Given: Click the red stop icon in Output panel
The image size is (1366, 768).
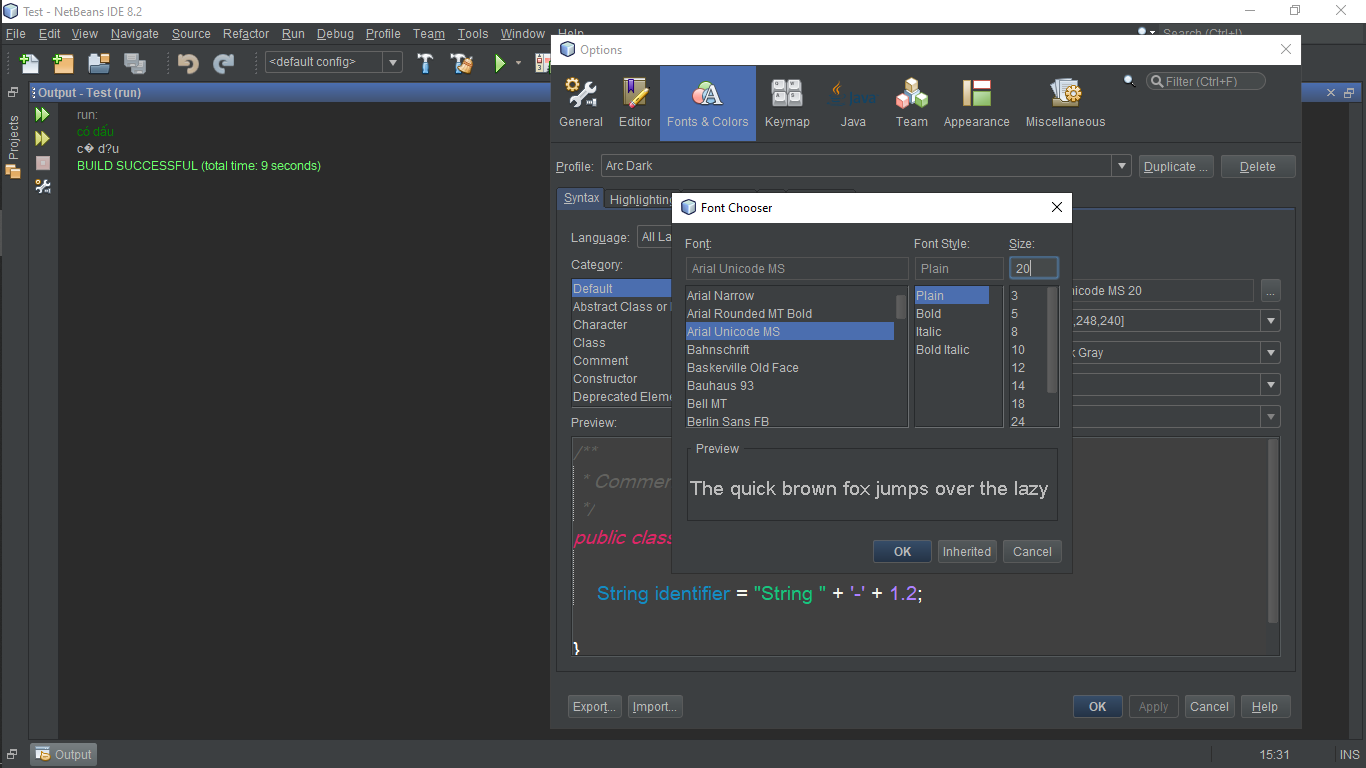Looking at the screenshot, I should pos(43,162).
